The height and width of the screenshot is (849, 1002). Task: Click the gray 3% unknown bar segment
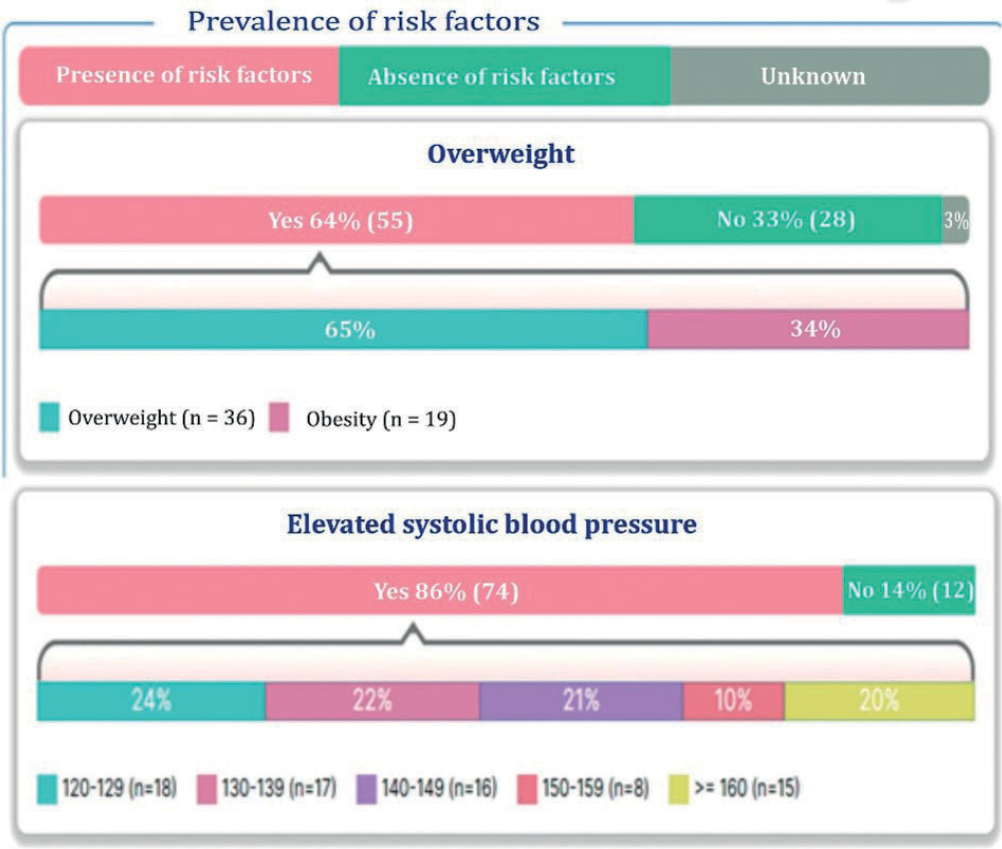955,220
